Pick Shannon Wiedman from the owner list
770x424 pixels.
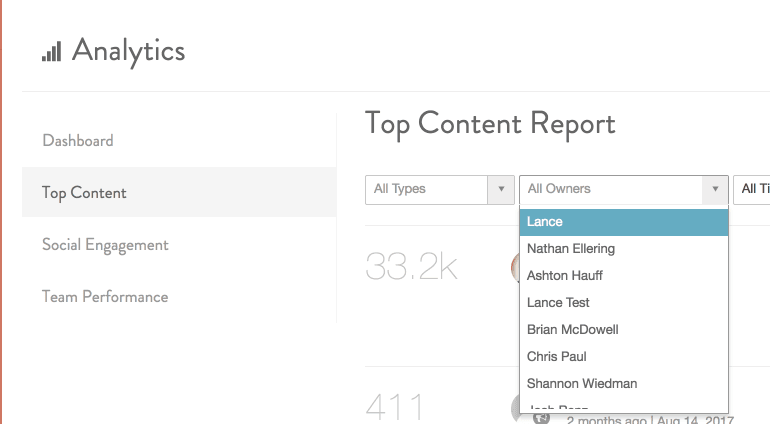[x=582, y=384]
